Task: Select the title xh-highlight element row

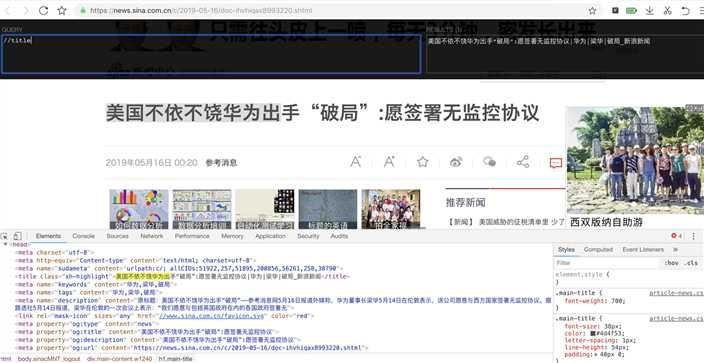Action: point(182,276)
